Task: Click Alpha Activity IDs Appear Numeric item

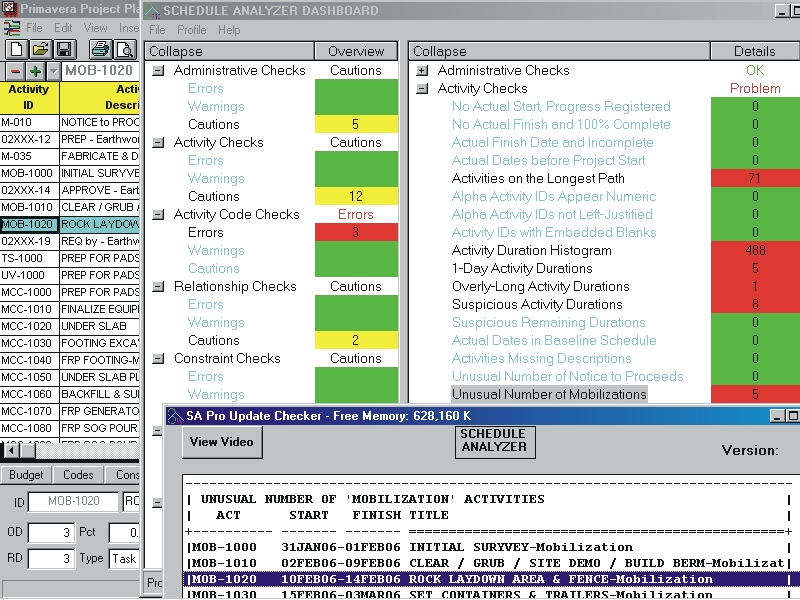Action: [554, 196]
